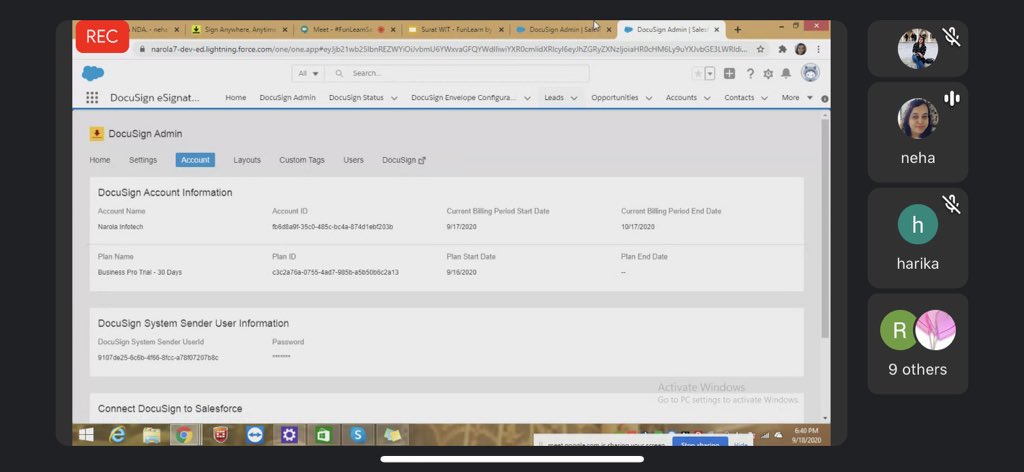Open the notifications bell

click(786, 74)
